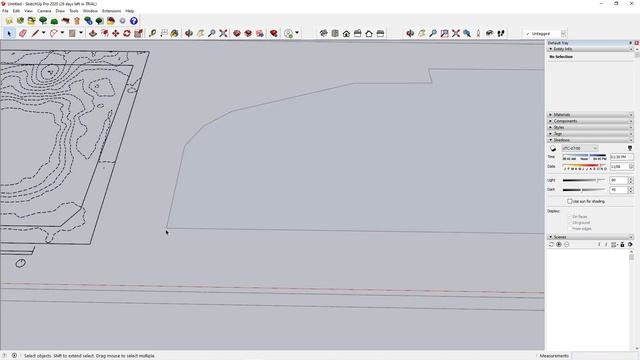The height and width of the screenshot is (360, 640).
Task: Open the scene view options menu icon
Action: (x=614, y=244)
